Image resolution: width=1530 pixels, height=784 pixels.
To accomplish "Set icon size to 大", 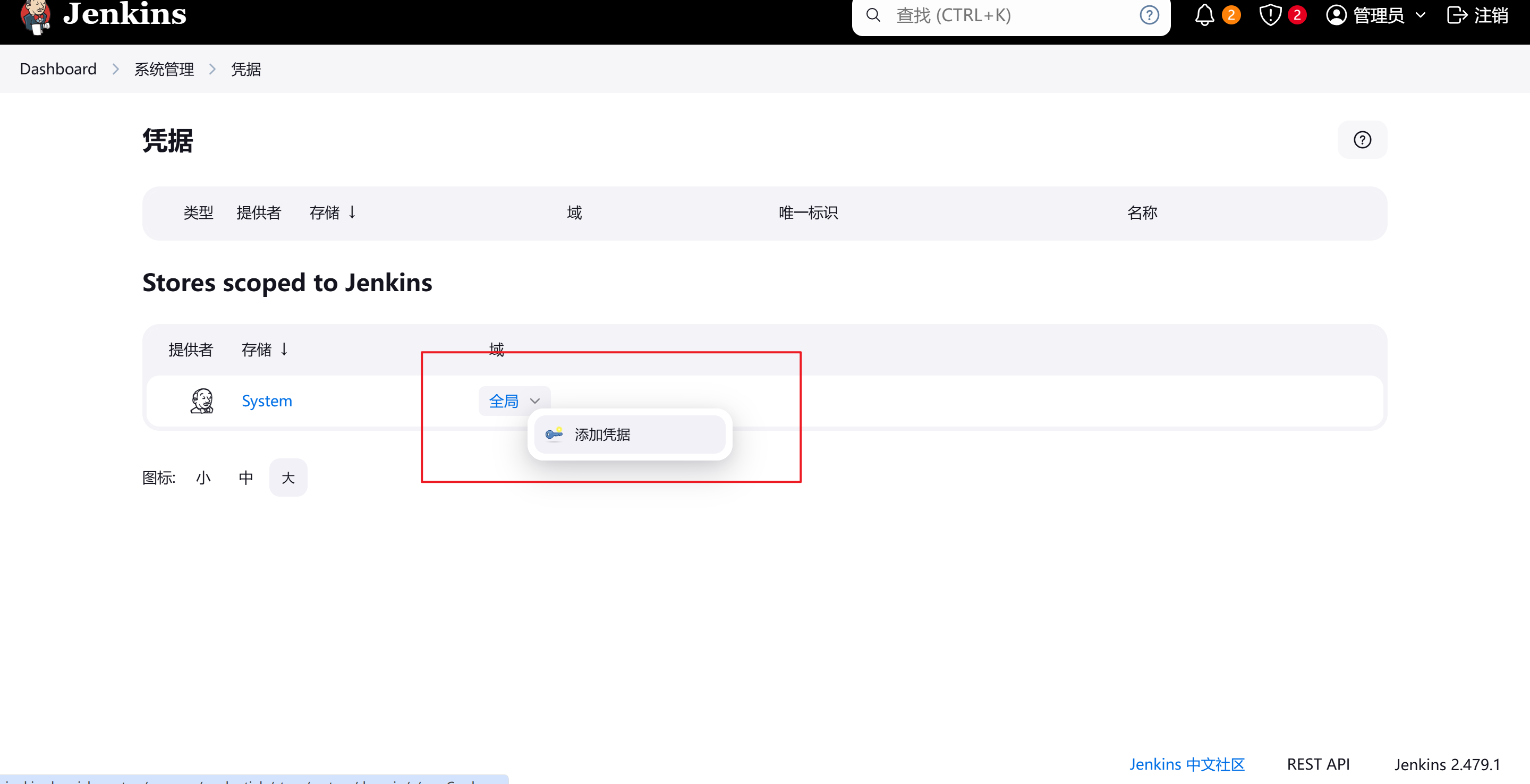I will 288,478.
